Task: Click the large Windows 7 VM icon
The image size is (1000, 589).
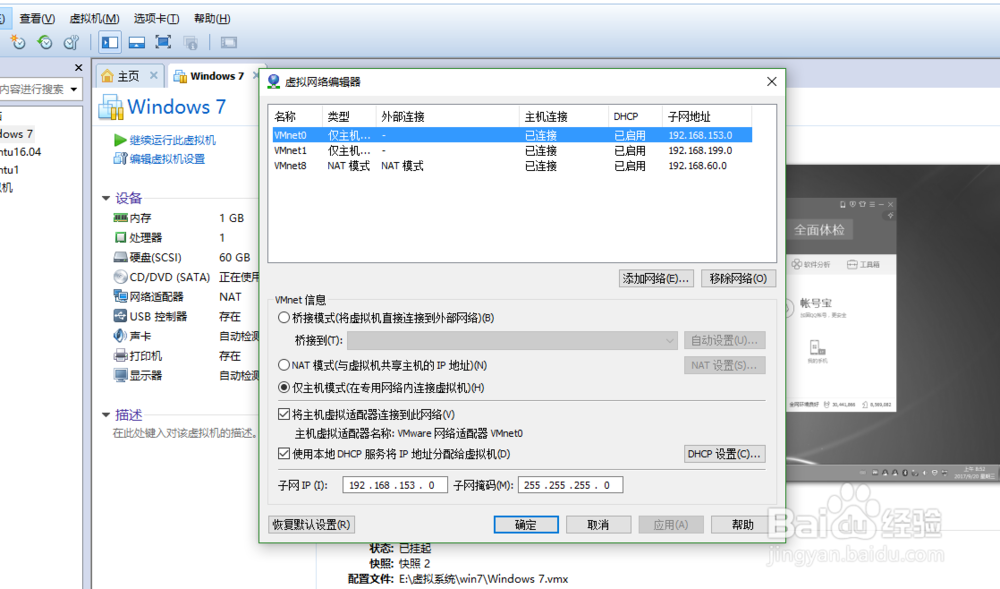Action: click(110, 107)
